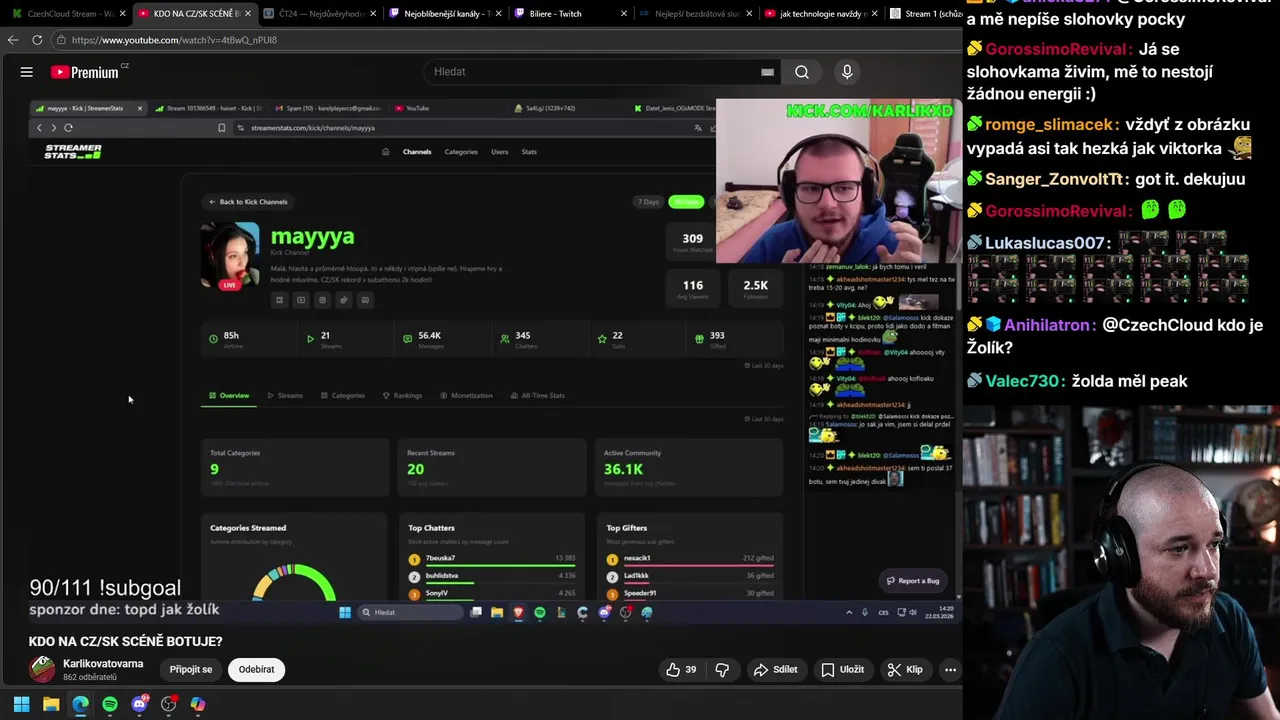This screenshot has height=720, width=1280.
Task: Open the Karlikovatovarna channel avatar
Action: pyautogui.click(x=42, y=669)
